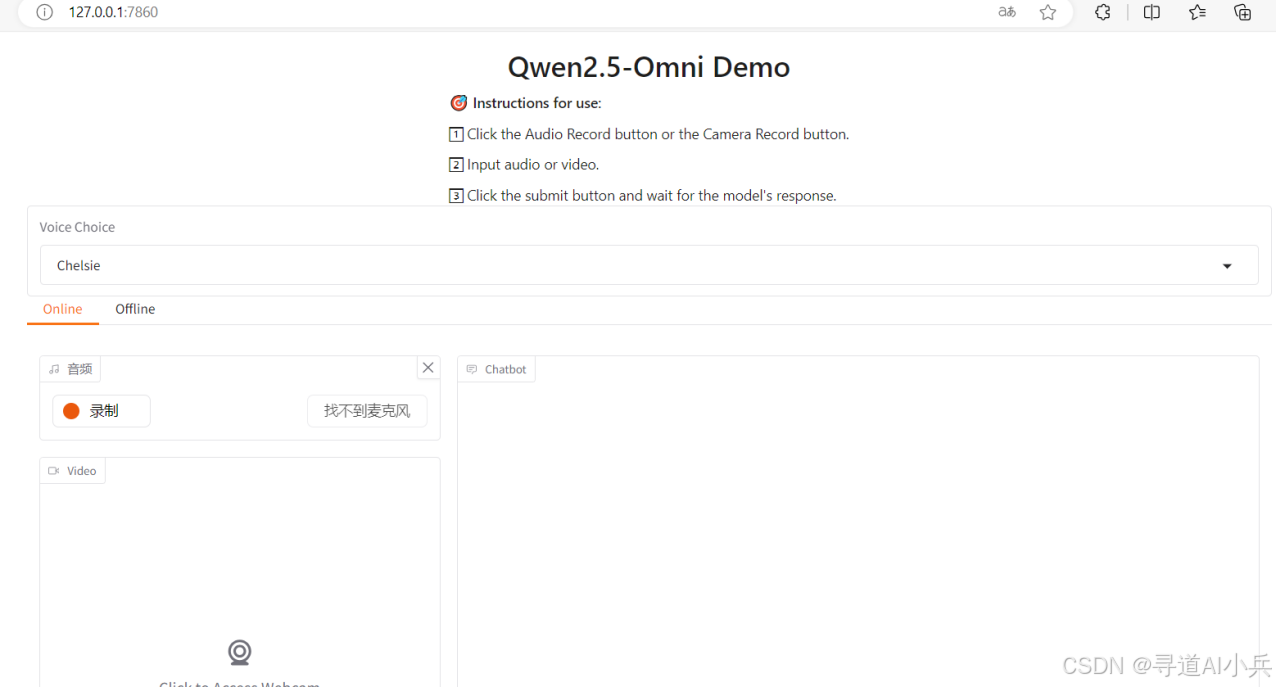1276x687 pixels.
Task: Add page to favorites with star icon
Action: coord(1048,12)
